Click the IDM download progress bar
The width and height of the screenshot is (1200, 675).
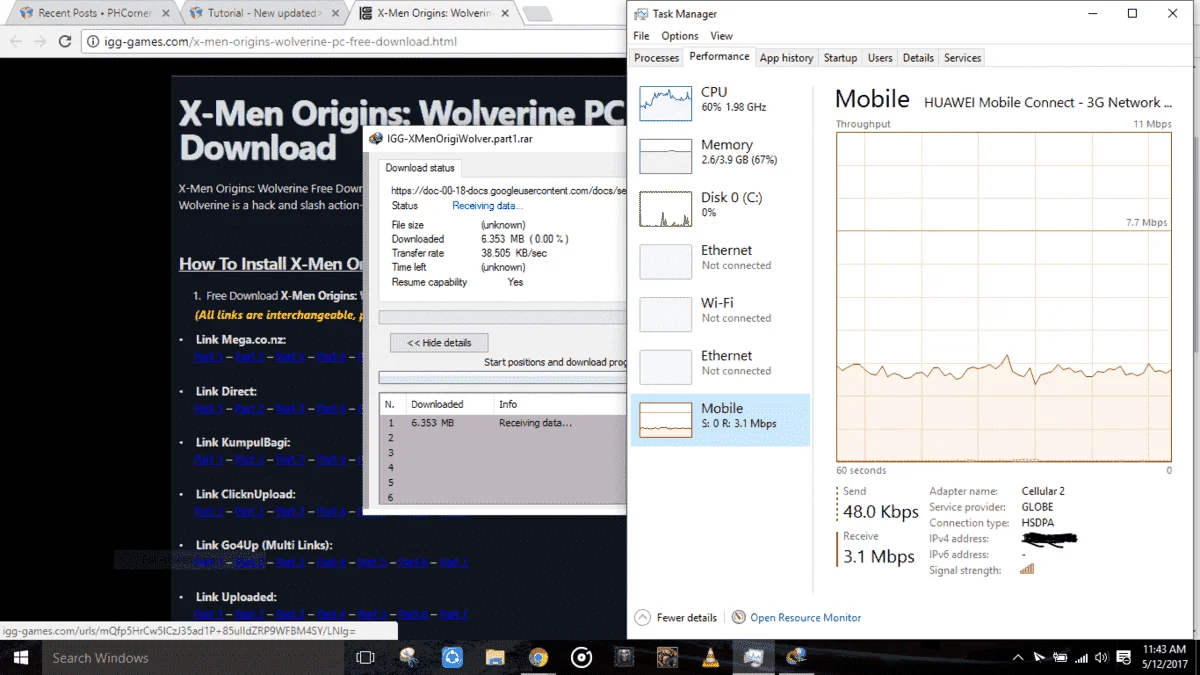click(x=503, y=317)
